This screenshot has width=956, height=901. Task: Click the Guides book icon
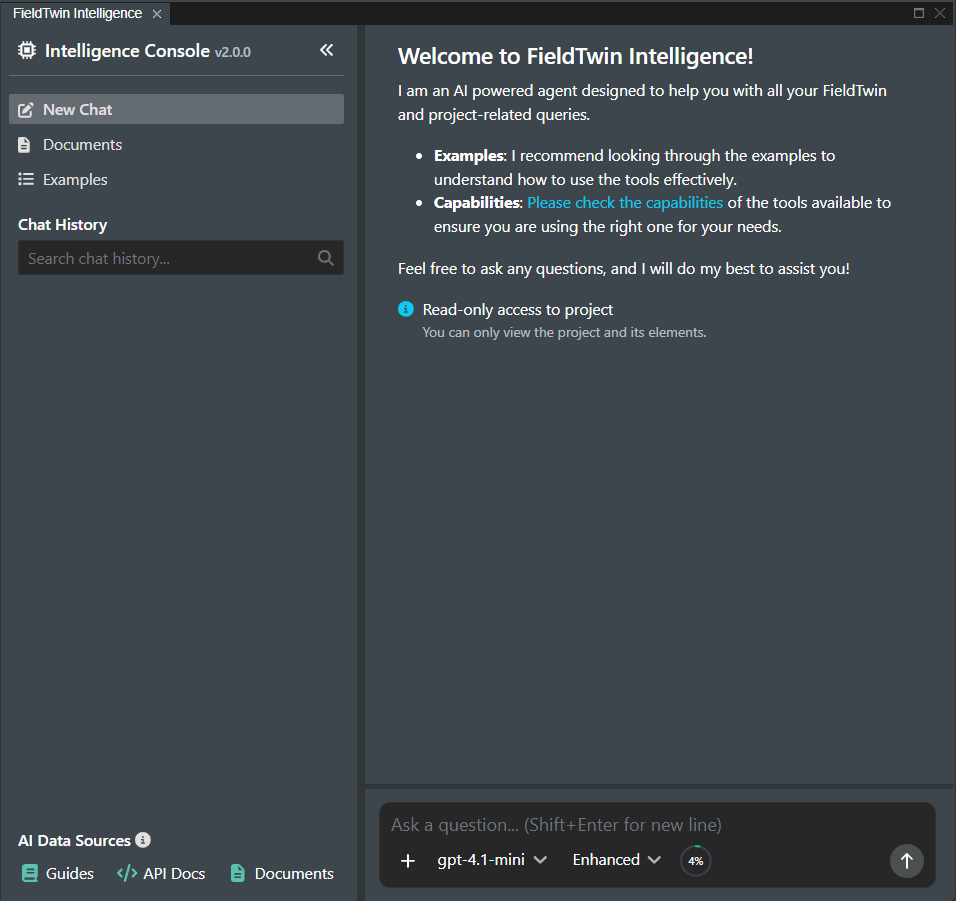click(29, 874)
